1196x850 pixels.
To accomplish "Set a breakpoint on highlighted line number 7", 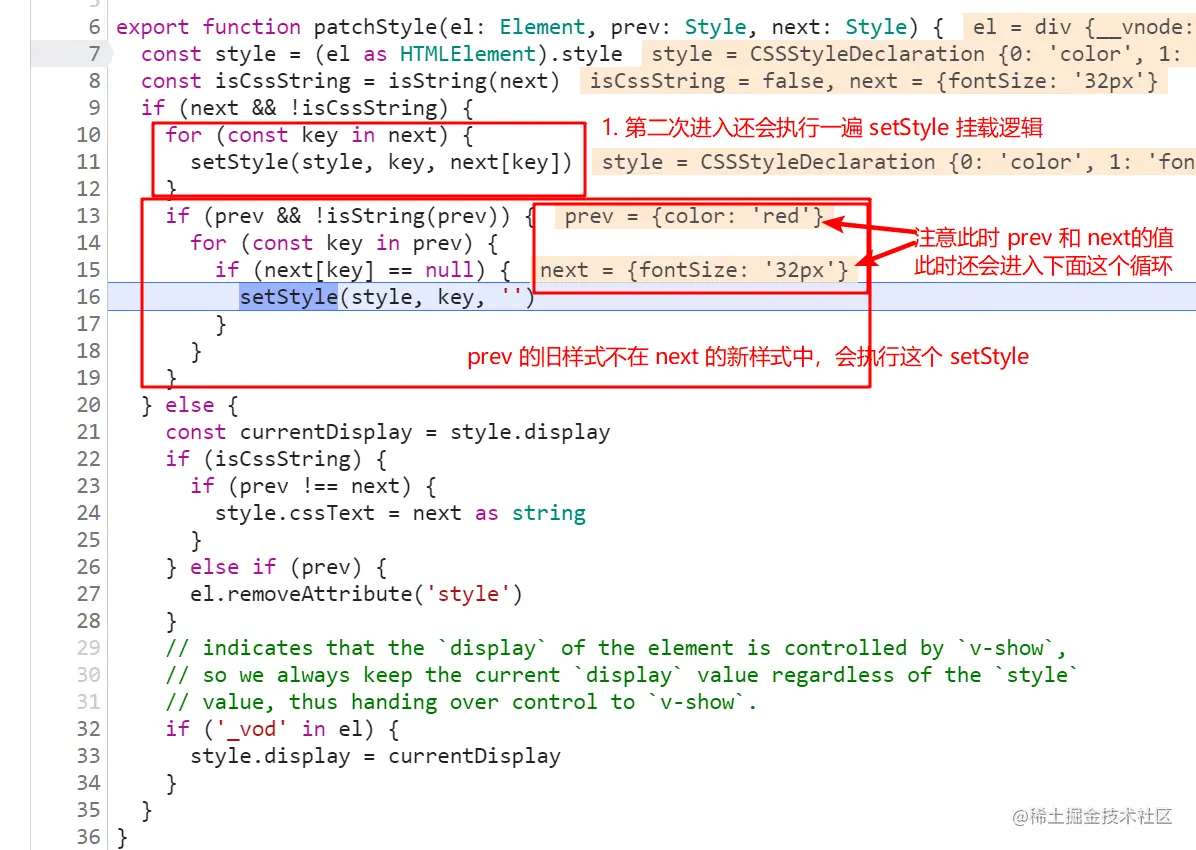I will coord(94,54).
